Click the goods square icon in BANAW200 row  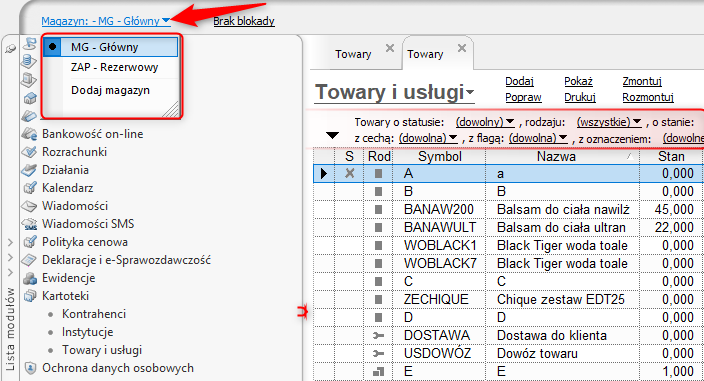pos(378,209)
